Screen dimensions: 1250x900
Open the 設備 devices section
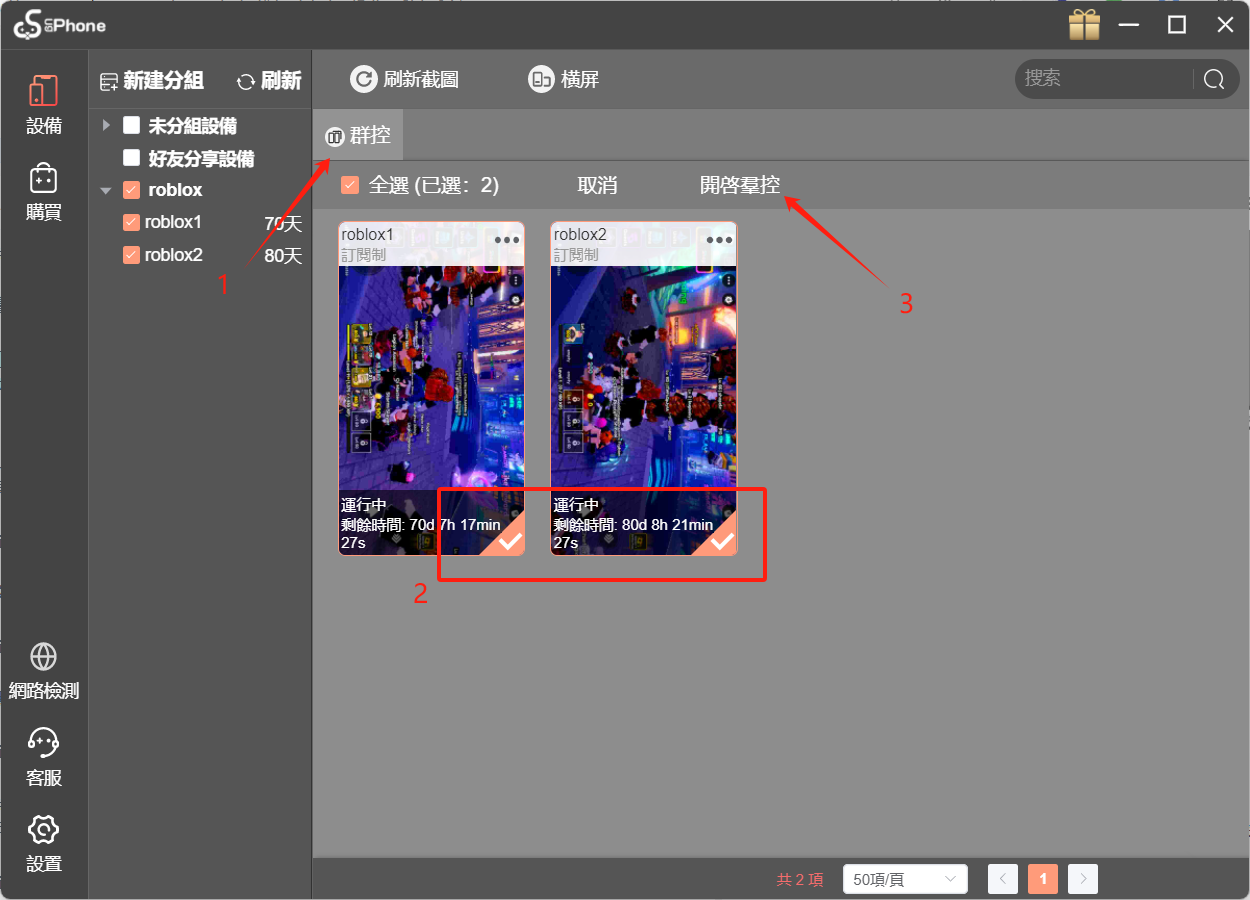44,104
